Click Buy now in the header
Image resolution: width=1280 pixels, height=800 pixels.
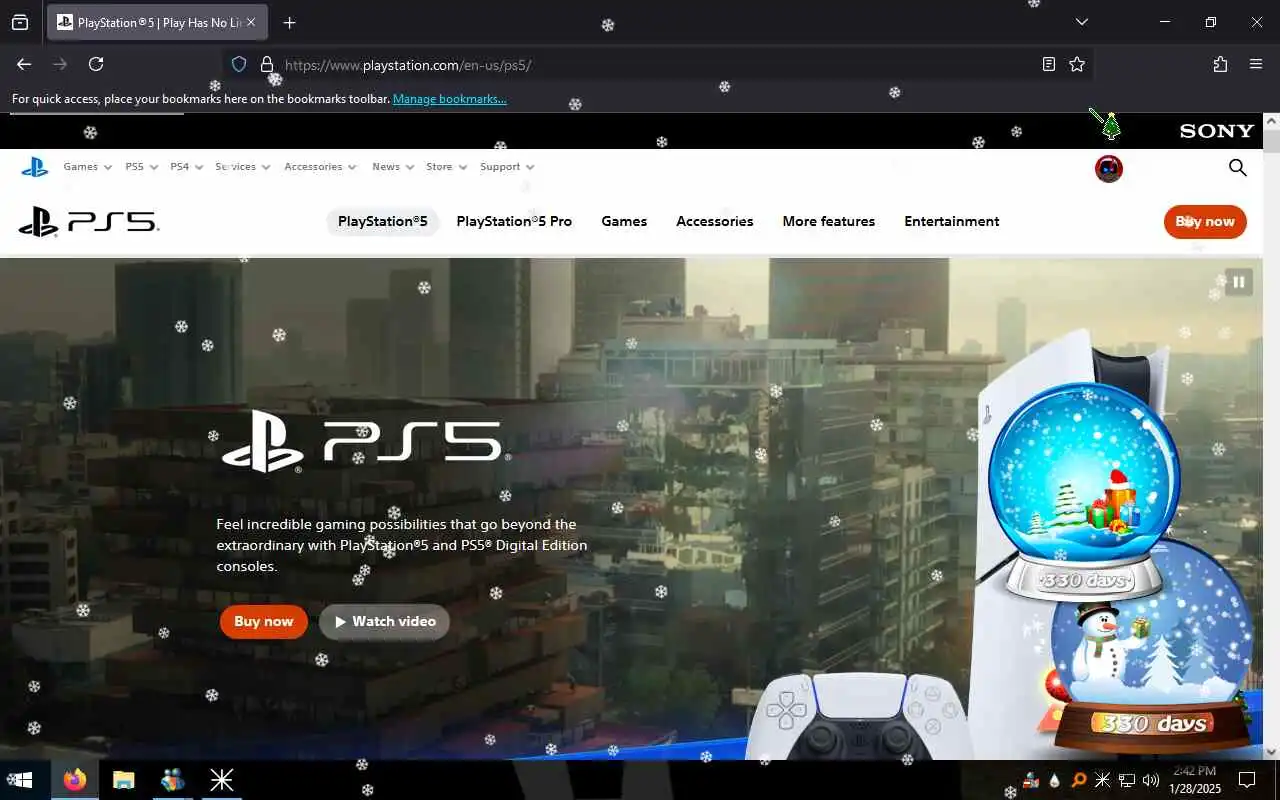point(1205,222)
